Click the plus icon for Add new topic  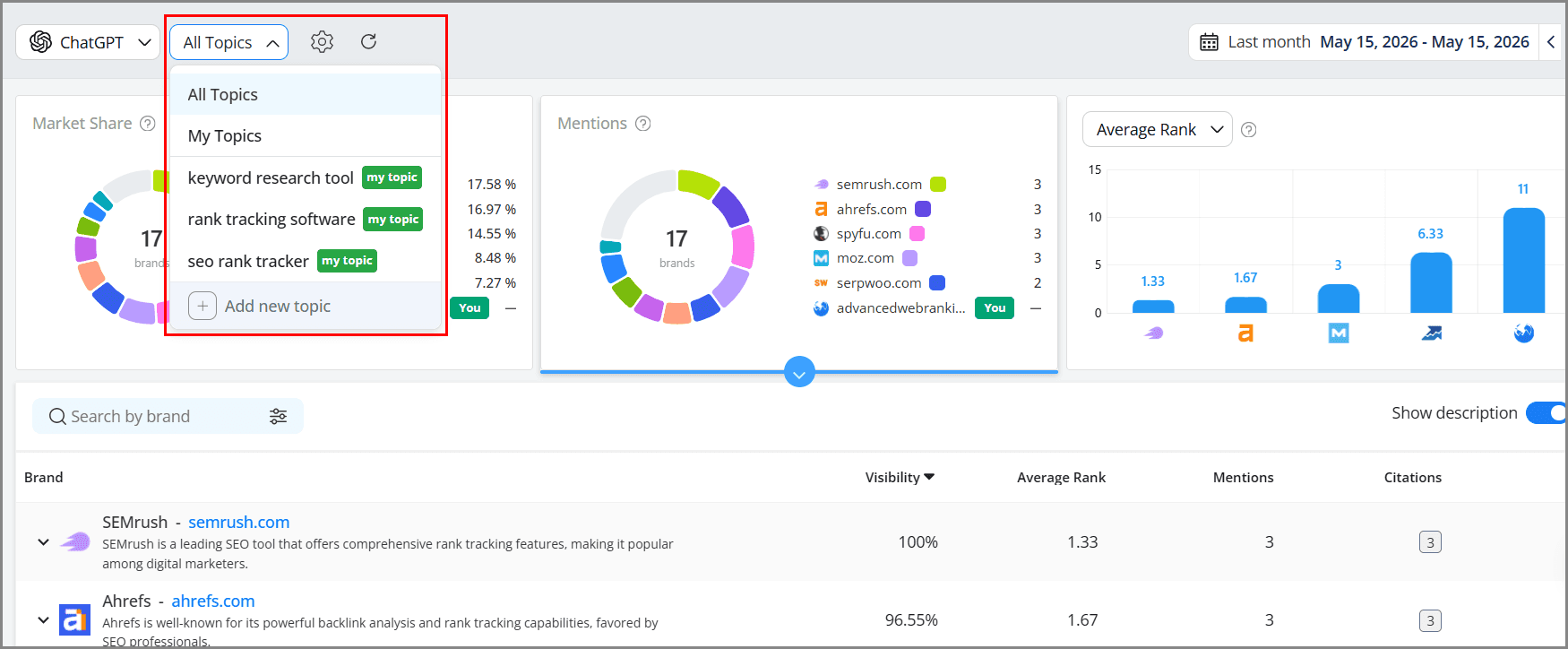pos(202,307)
